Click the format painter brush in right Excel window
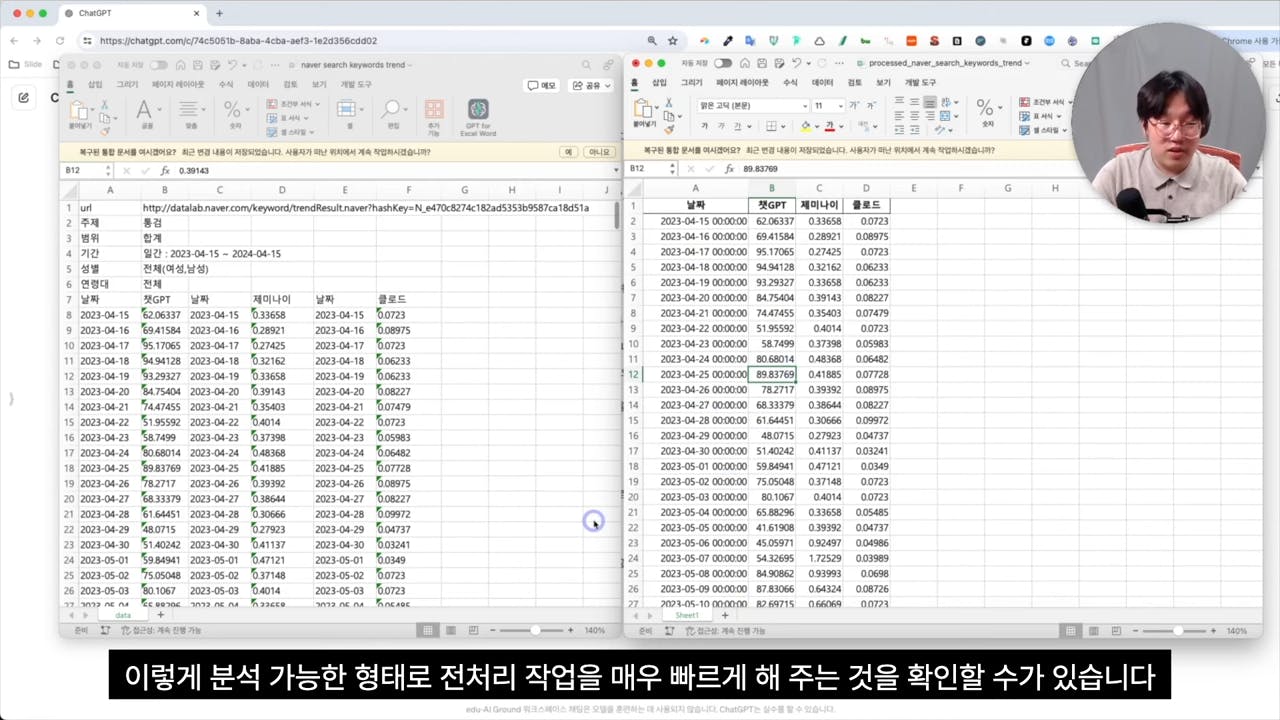 pos(669,130)
